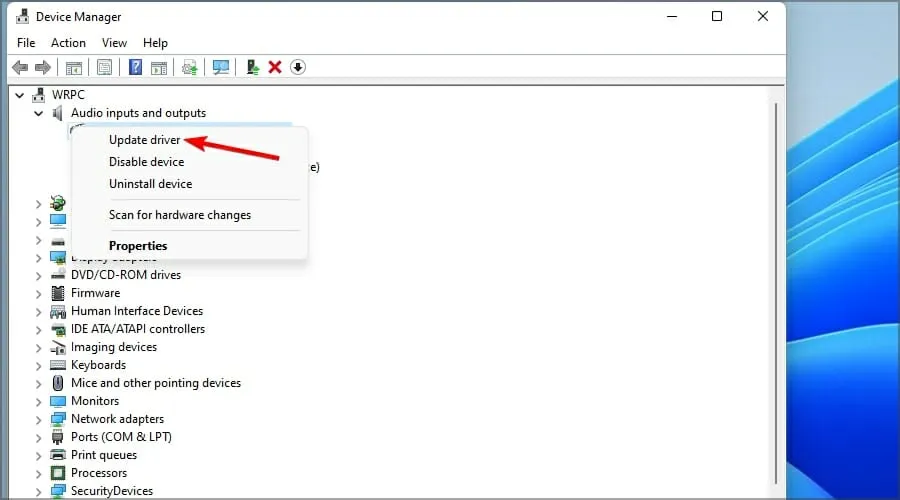Open the Action menu
Viewport: 900px width, 500px height.
pyautogui.click(x=68, y=43)
